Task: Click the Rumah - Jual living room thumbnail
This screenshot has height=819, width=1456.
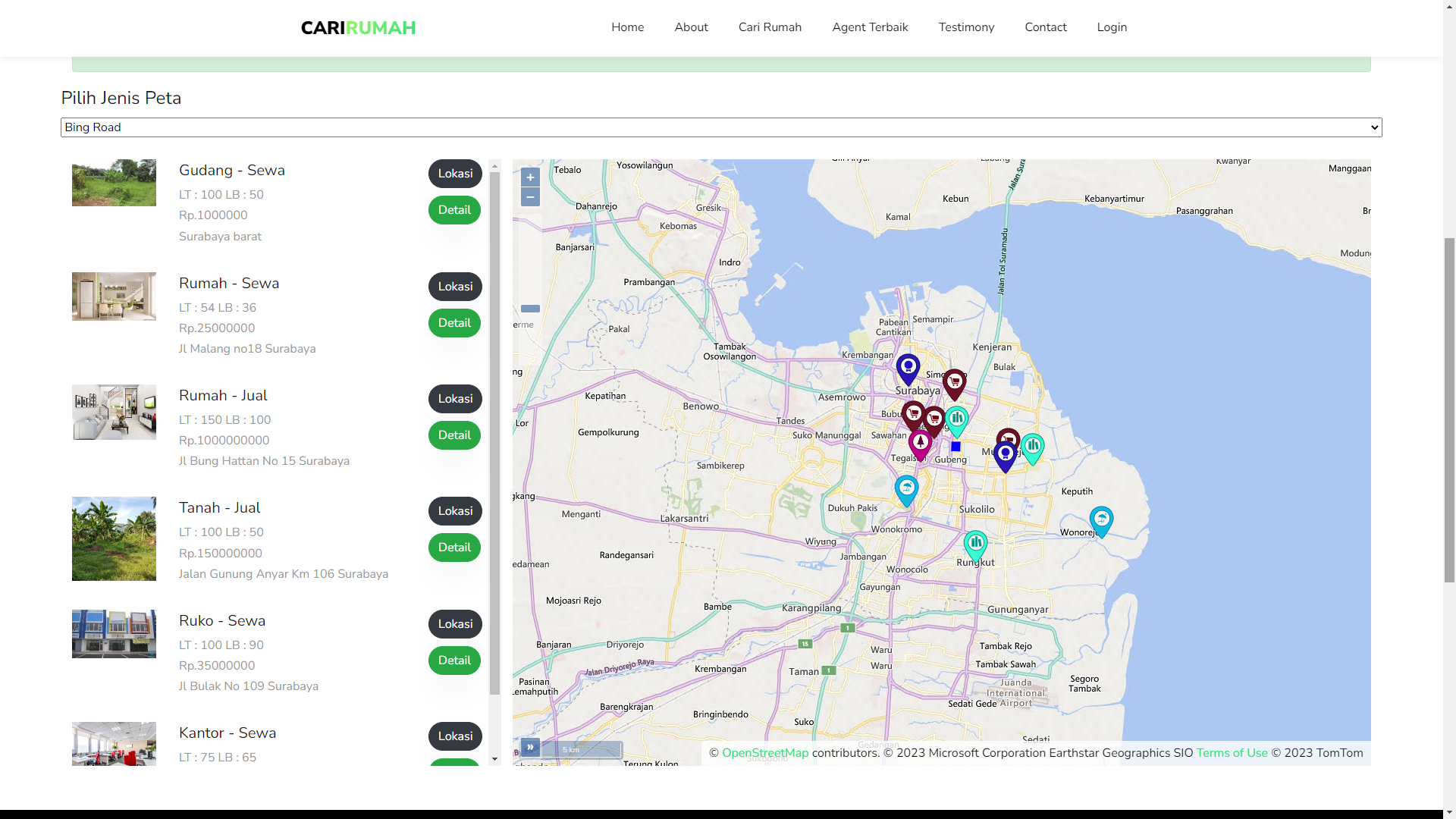Action: tap(114, 412)
